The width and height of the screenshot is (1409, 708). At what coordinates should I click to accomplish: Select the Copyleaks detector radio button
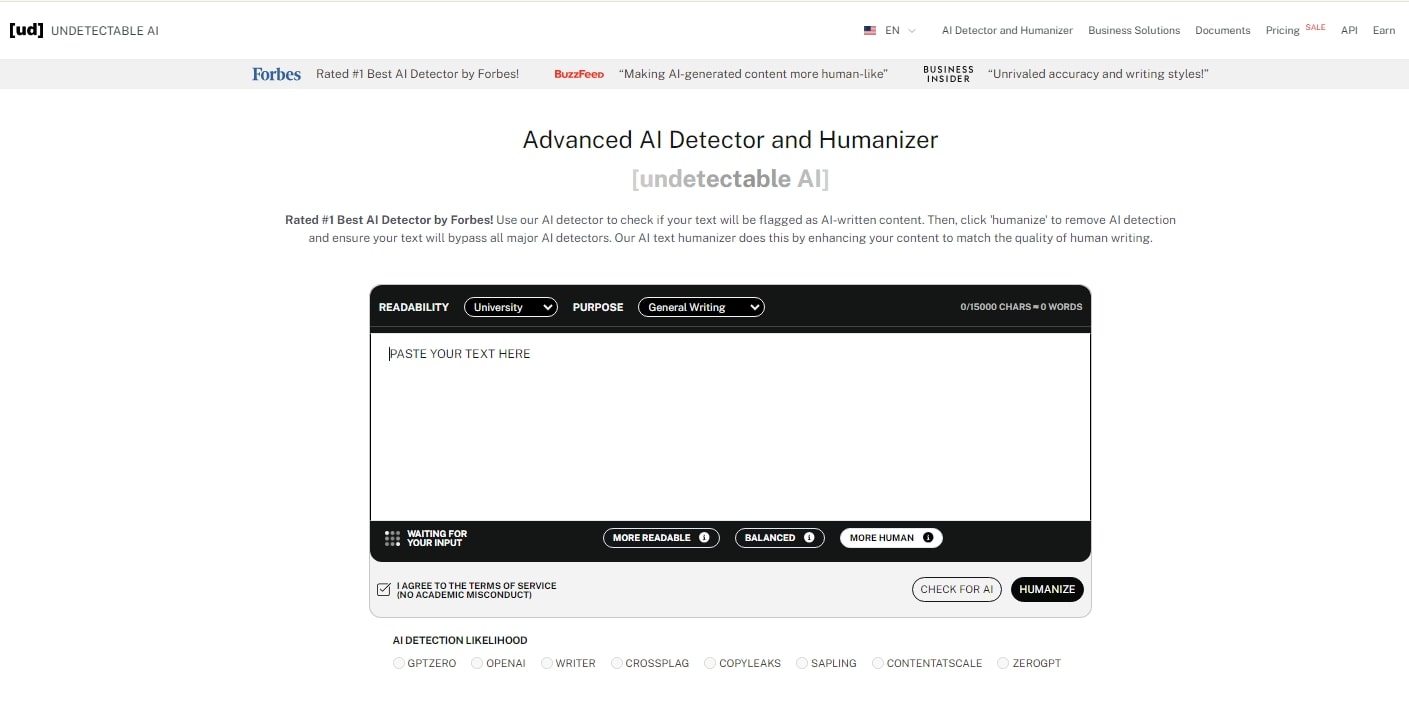(x=710, y=663)
